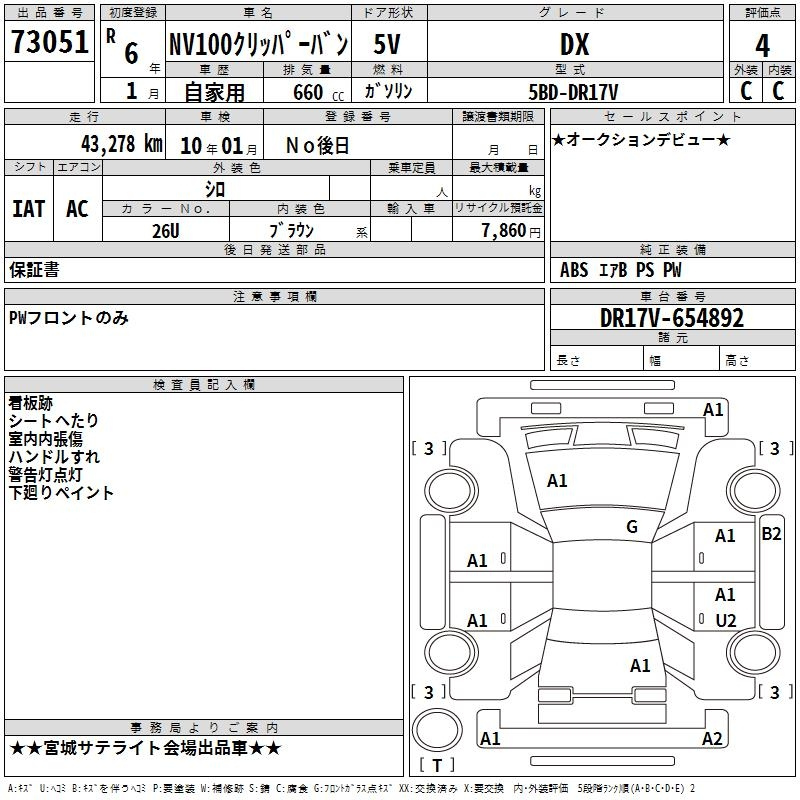Click the 幅 dimension field
Viewport: 800px width, 800px height.
pos(682,358)
